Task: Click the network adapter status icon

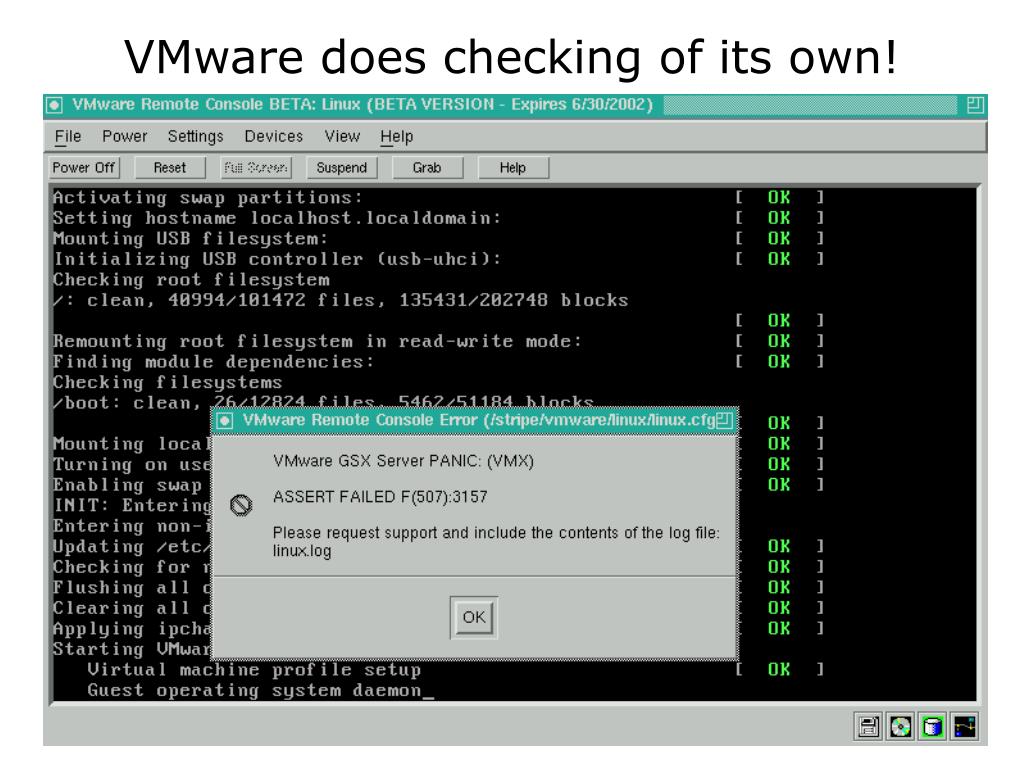Action: pos(965,726)
